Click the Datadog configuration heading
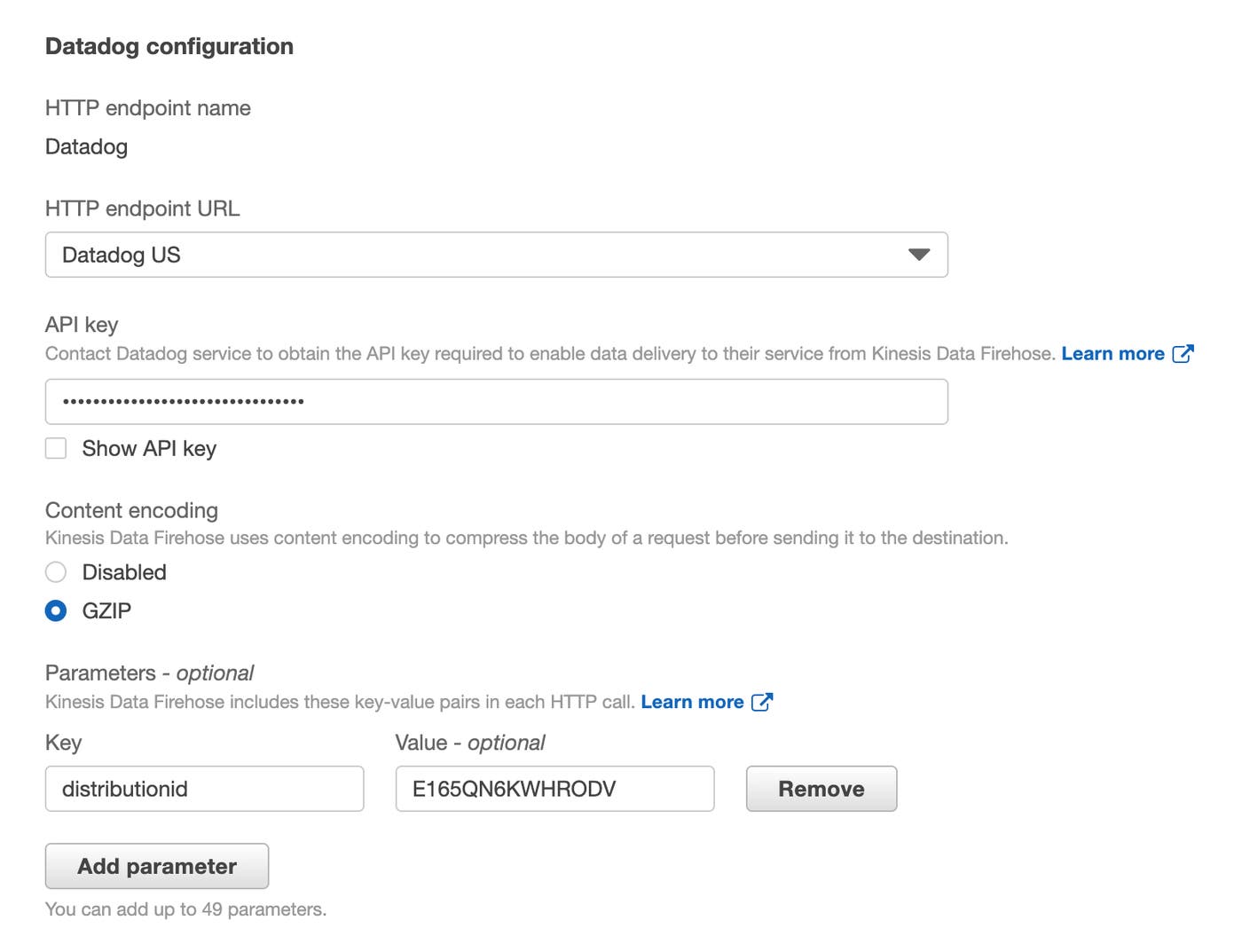 (x=169, y=46)
